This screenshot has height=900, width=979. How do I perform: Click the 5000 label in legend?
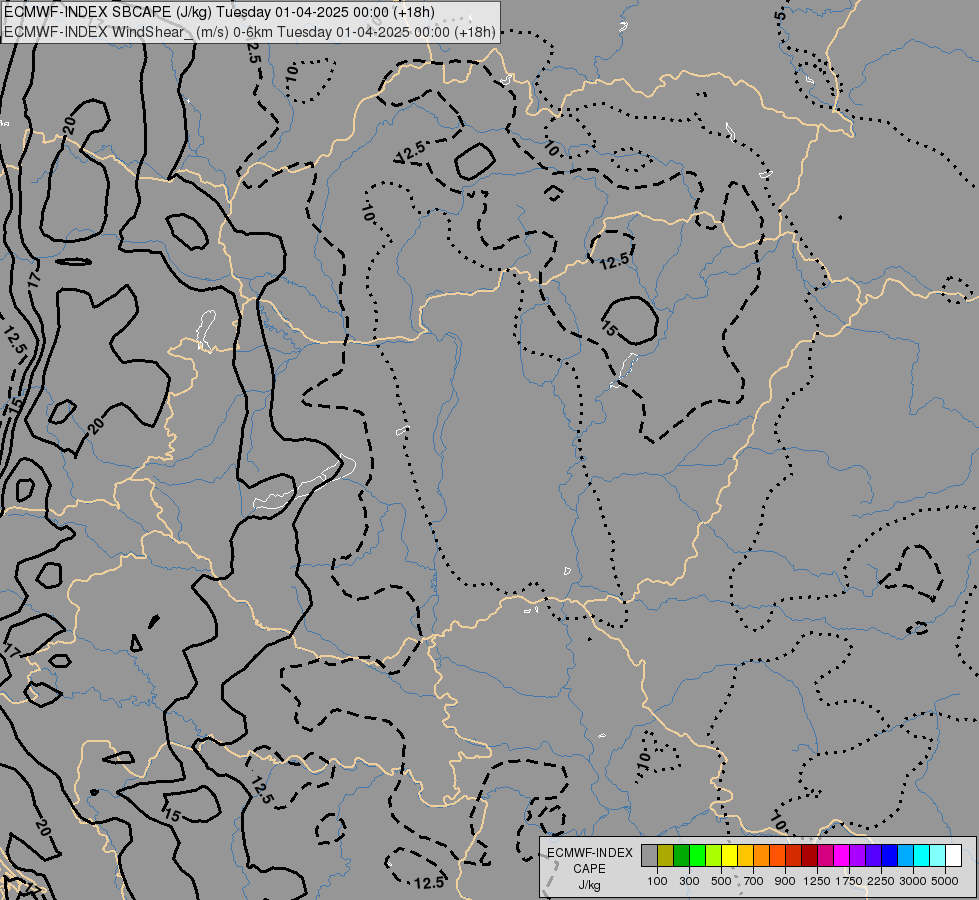click(x=945, y=881)
